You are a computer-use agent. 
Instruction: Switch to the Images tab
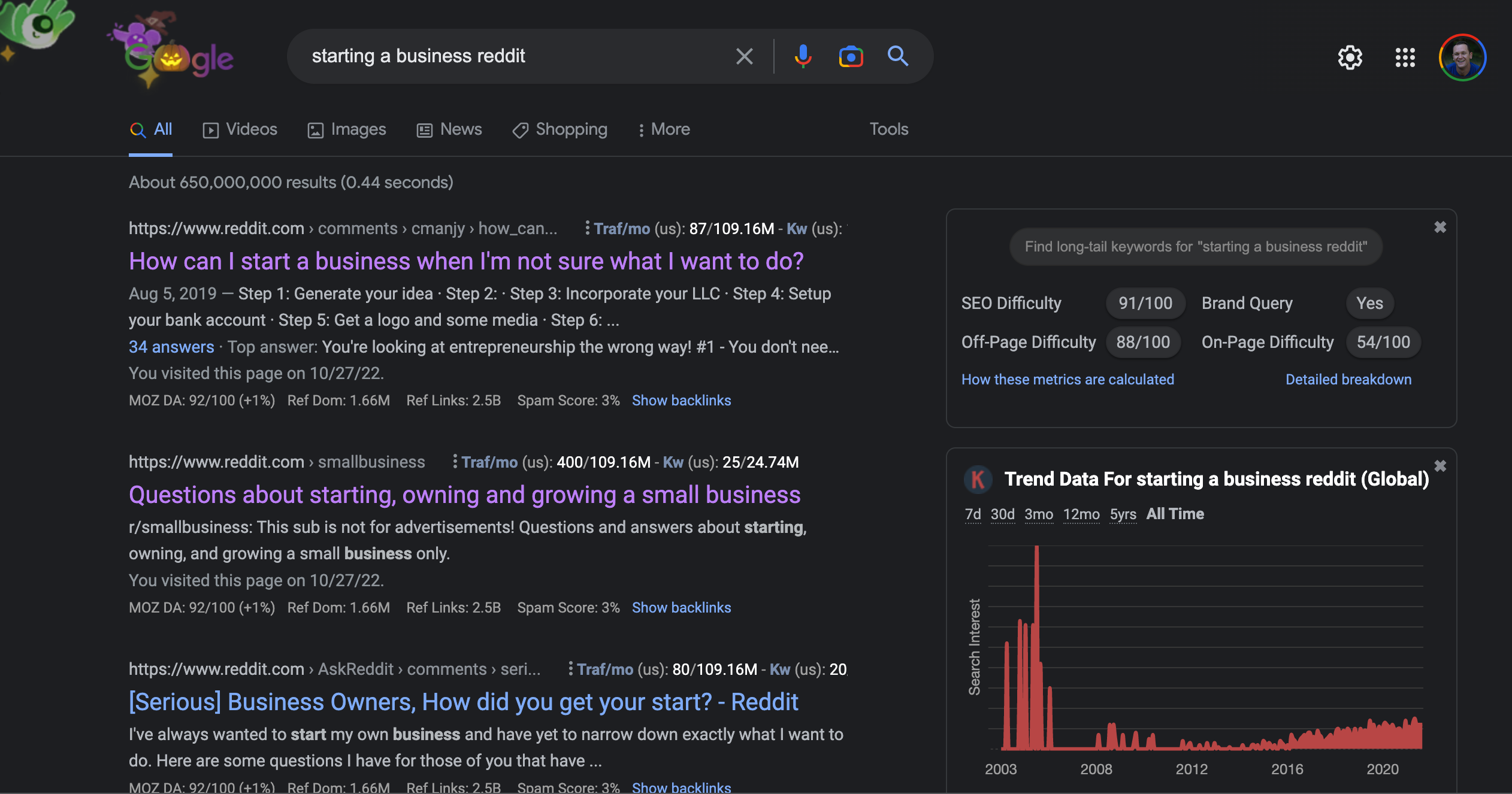click(x=347, y=129)
